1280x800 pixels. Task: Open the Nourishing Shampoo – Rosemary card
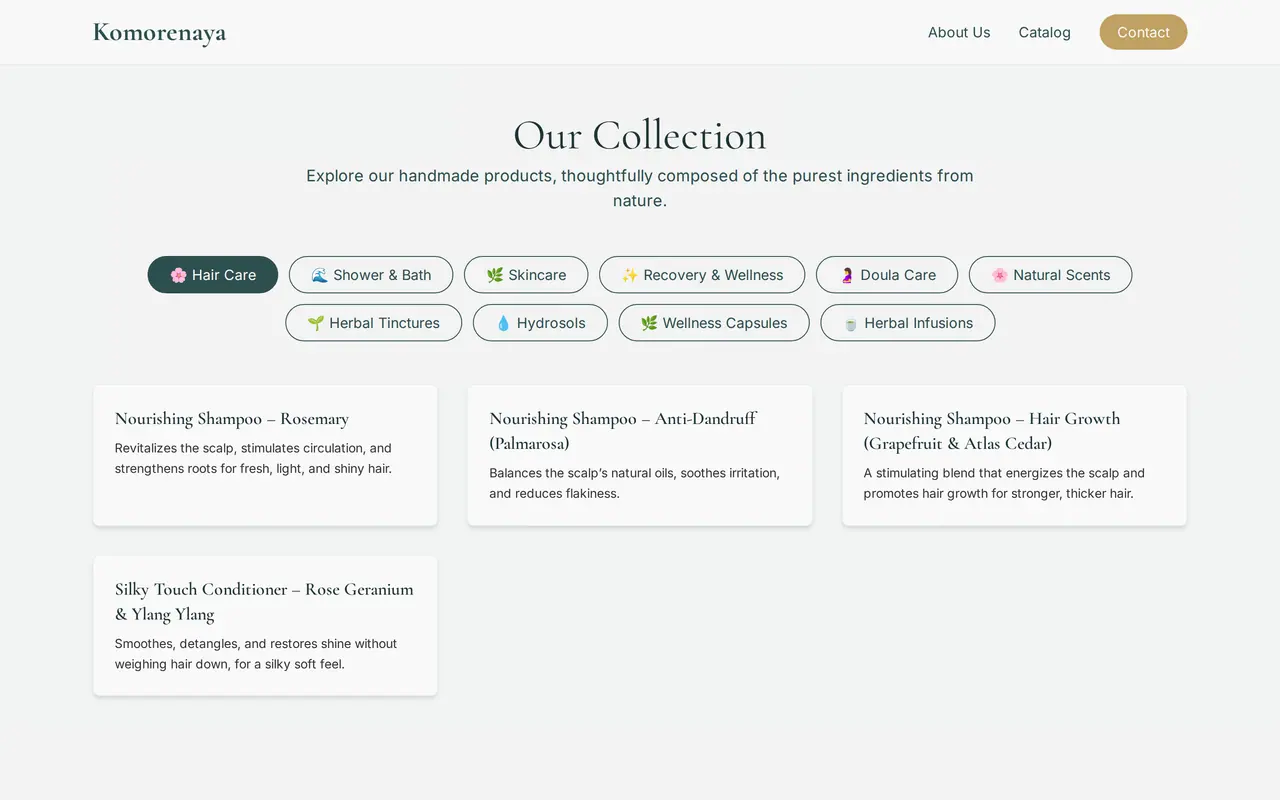[265, 455]
